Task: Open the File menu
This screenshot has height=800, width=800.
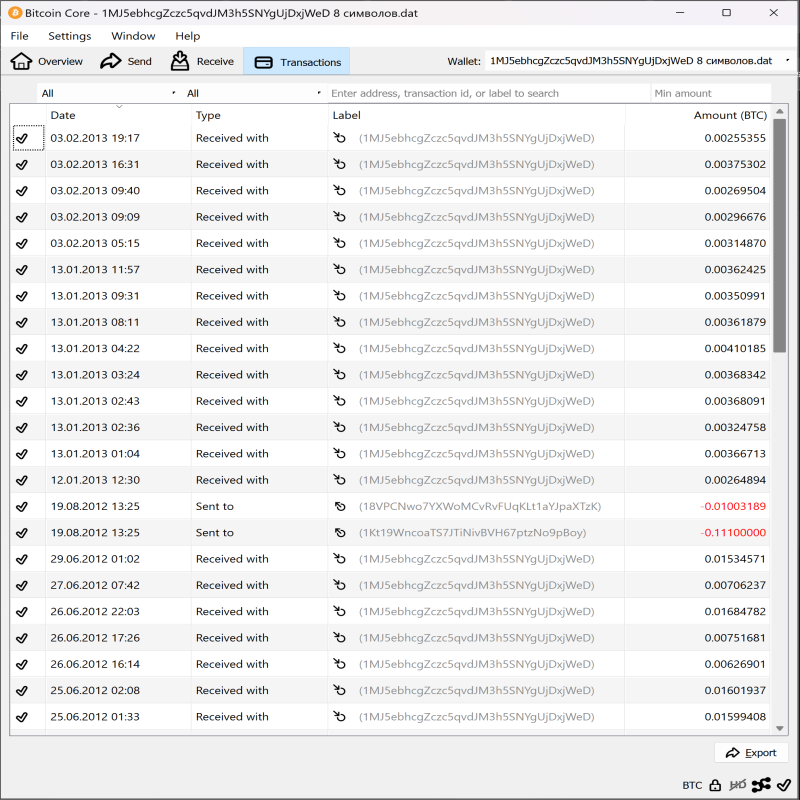Action: 19,36
